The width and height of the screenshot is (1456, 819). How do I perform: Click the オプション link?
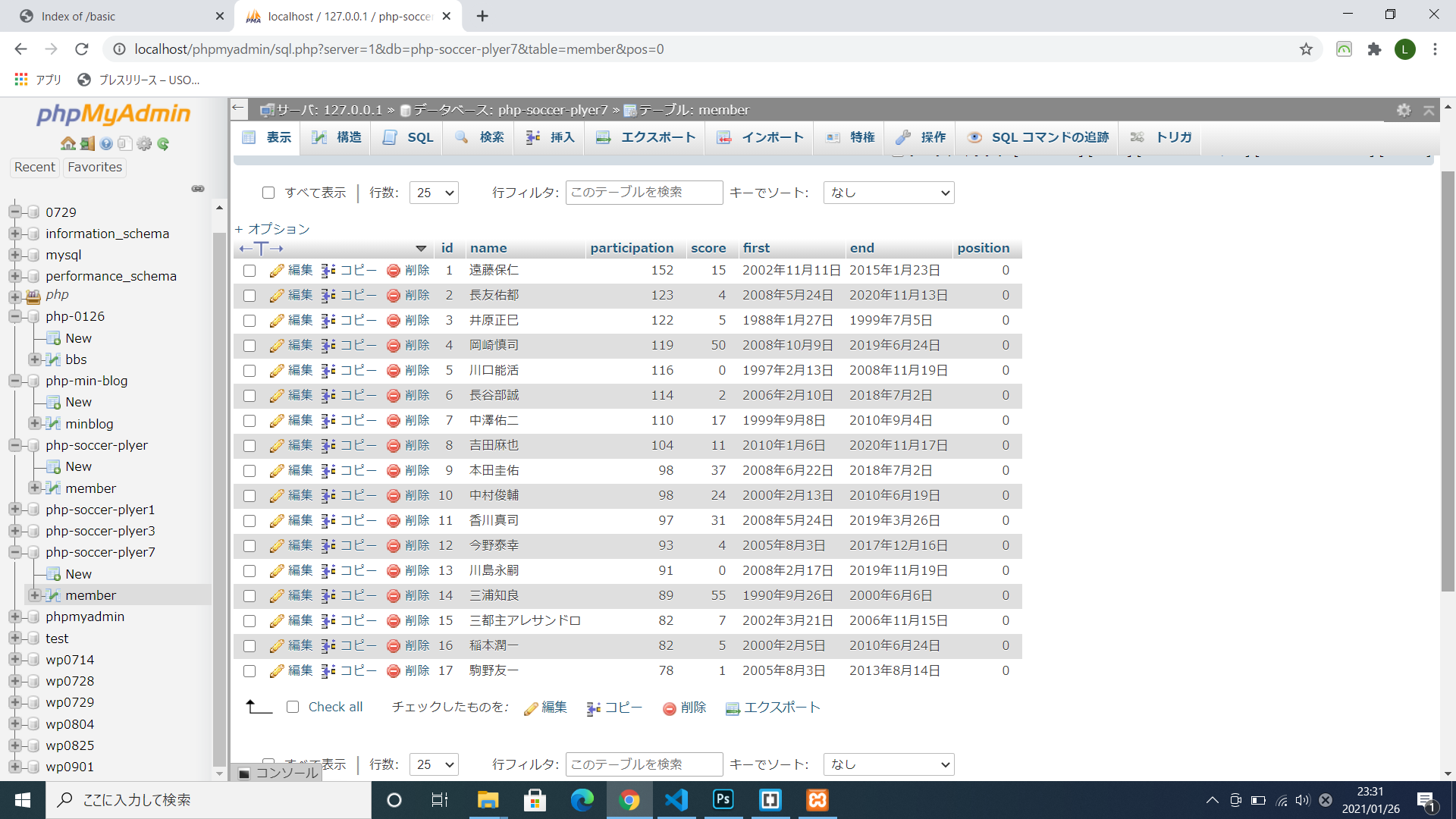273,229
